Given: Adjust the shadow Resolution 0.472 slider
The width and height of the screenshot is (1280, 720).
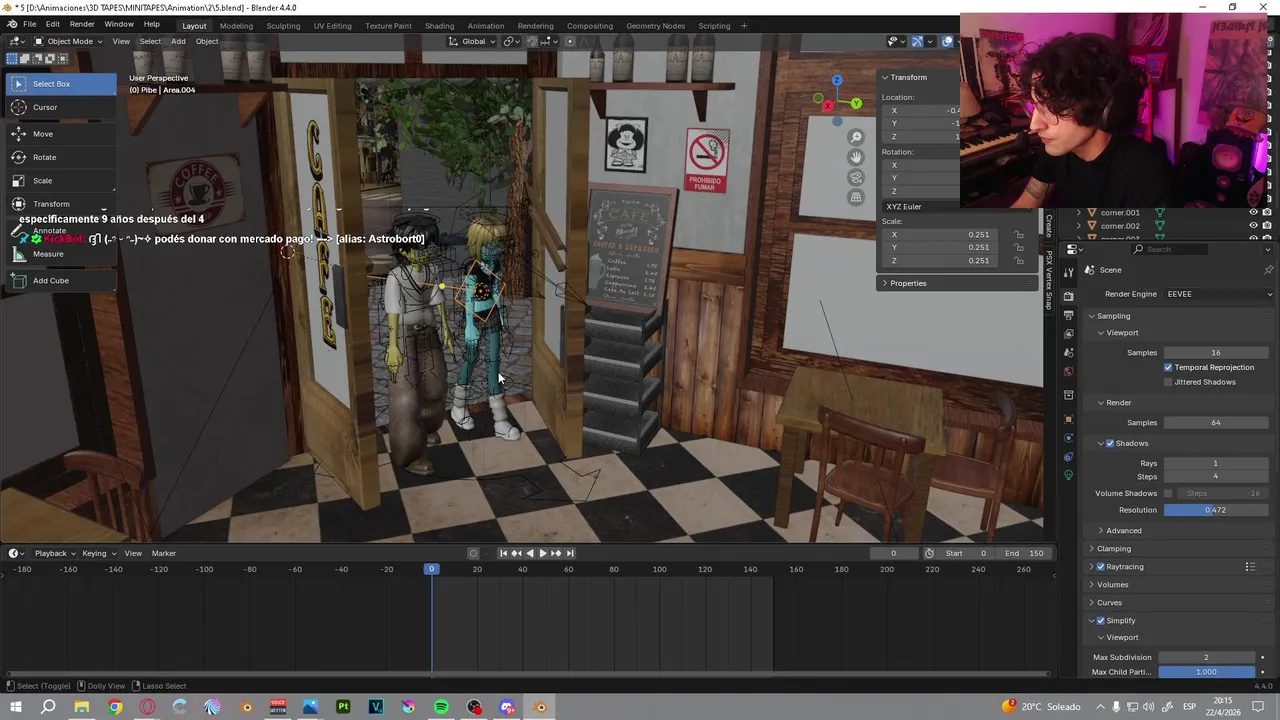Looking at the screenshot, I should pos(1215,510).
